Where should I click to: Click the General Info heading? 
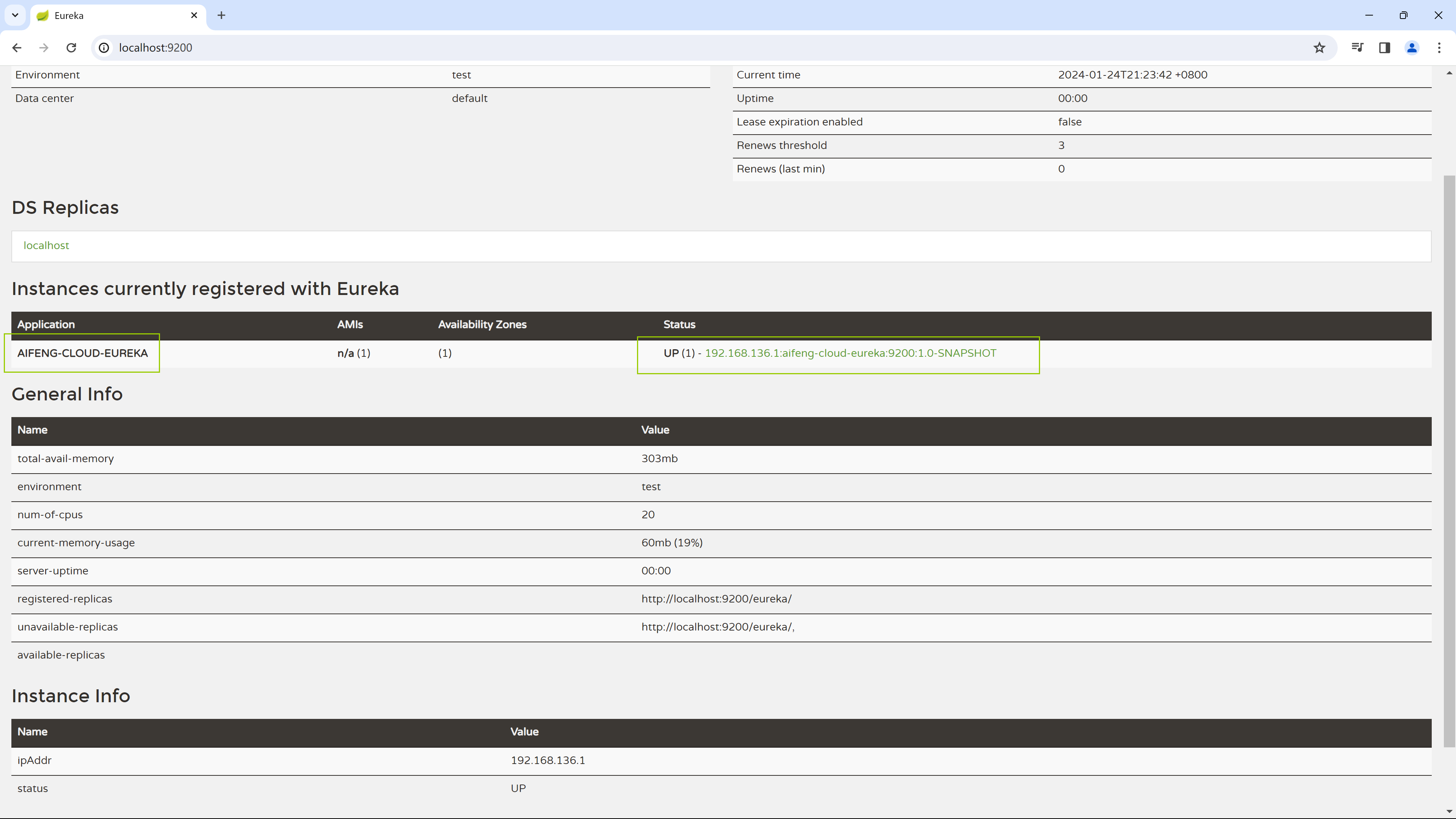pyautogui.click(x=67, y=394)
